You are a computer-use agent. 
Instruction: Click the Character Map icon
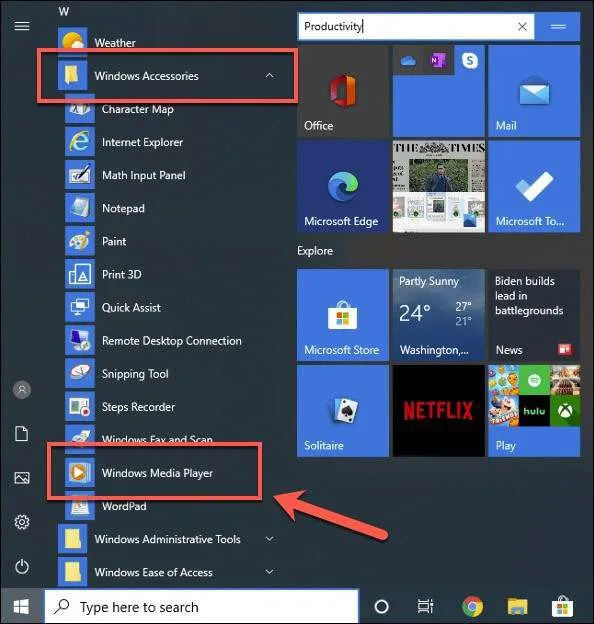pyautogui.click(x=80, y=108)
